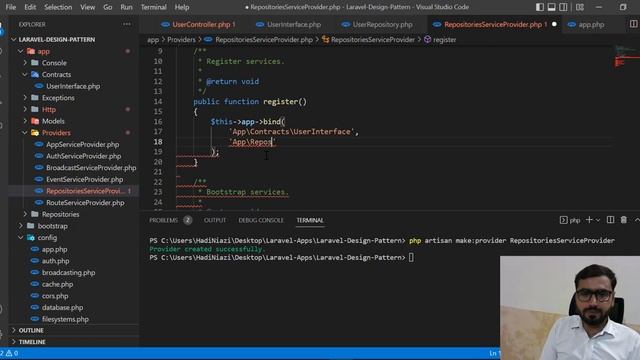The image size is (640, 360).
Task: Toggle primary sidebar layout icon
Action: 540,7
